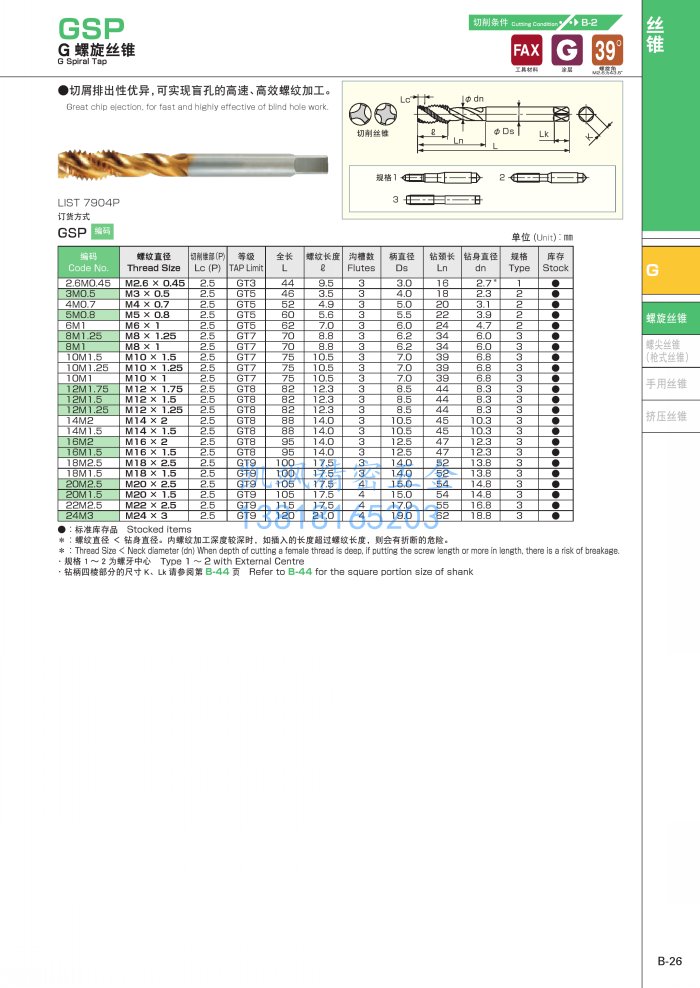Select the yellow G side tab
Viewport: 700px width, 988px height.
(x=670, y=270)
